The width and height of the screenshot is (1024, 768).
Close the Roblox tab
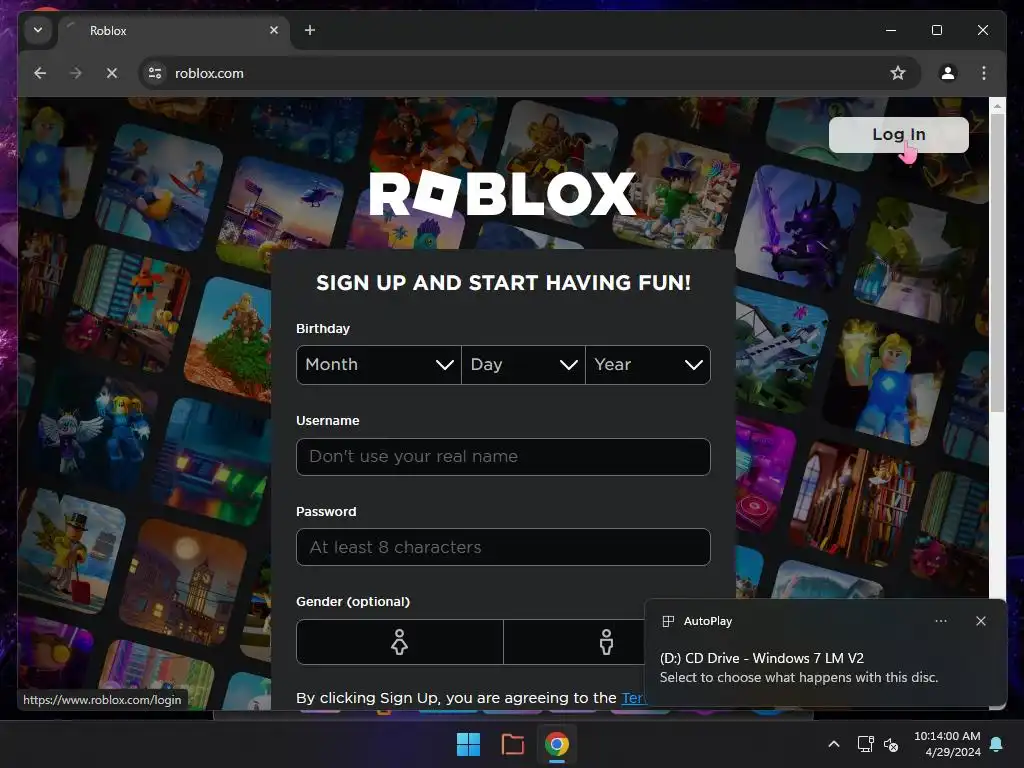pos(274,30)
